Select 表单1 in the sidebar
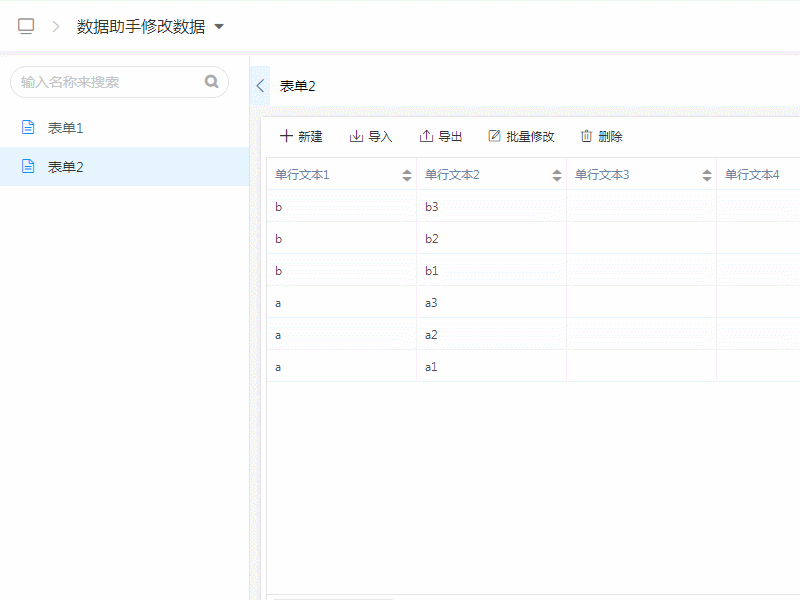 point(66,128)
